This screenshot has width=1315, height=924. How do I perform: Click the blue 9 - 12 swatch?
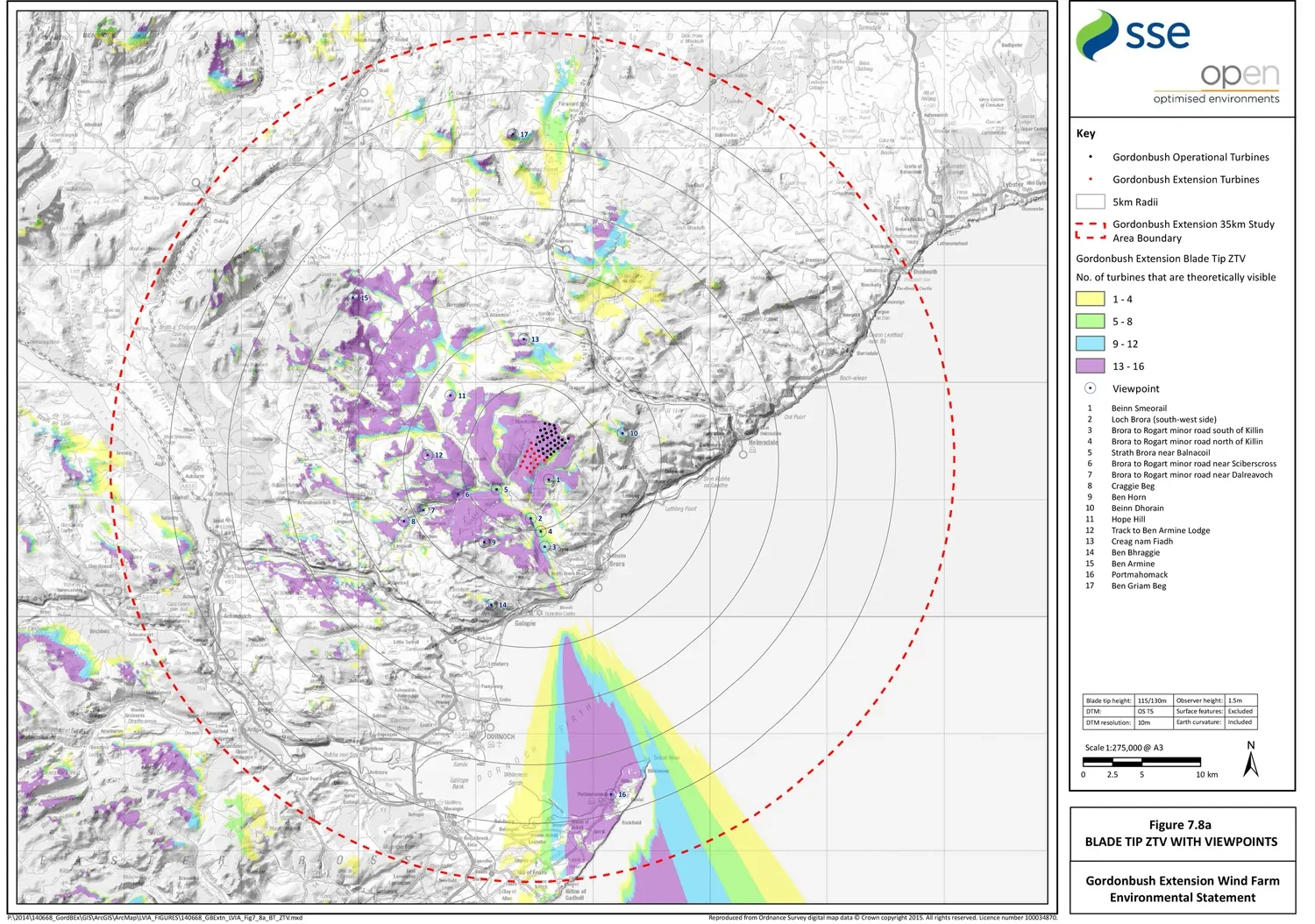click(1090, 344)
